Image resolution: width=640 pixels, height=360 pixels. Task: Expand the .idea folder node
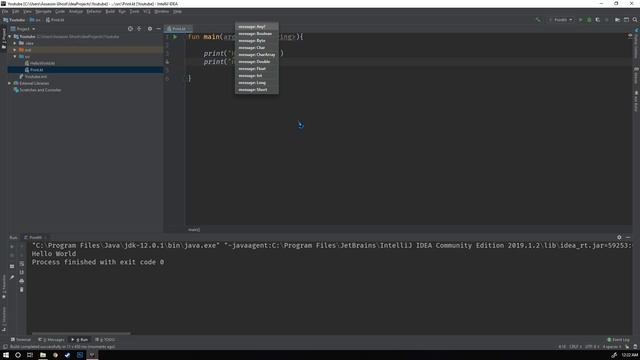point(15,43)
